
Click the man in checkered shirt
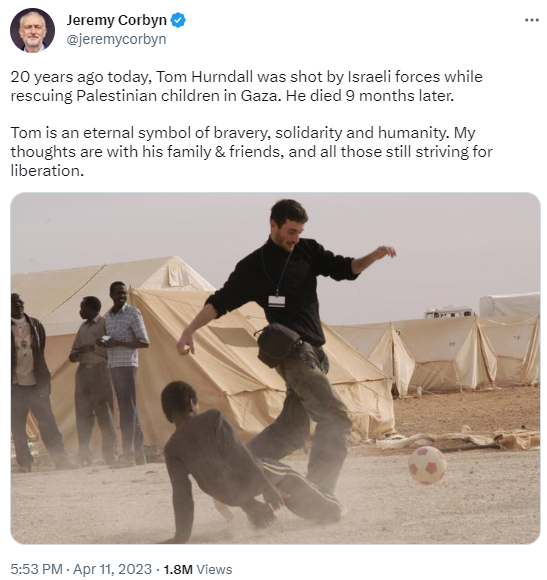125,372
